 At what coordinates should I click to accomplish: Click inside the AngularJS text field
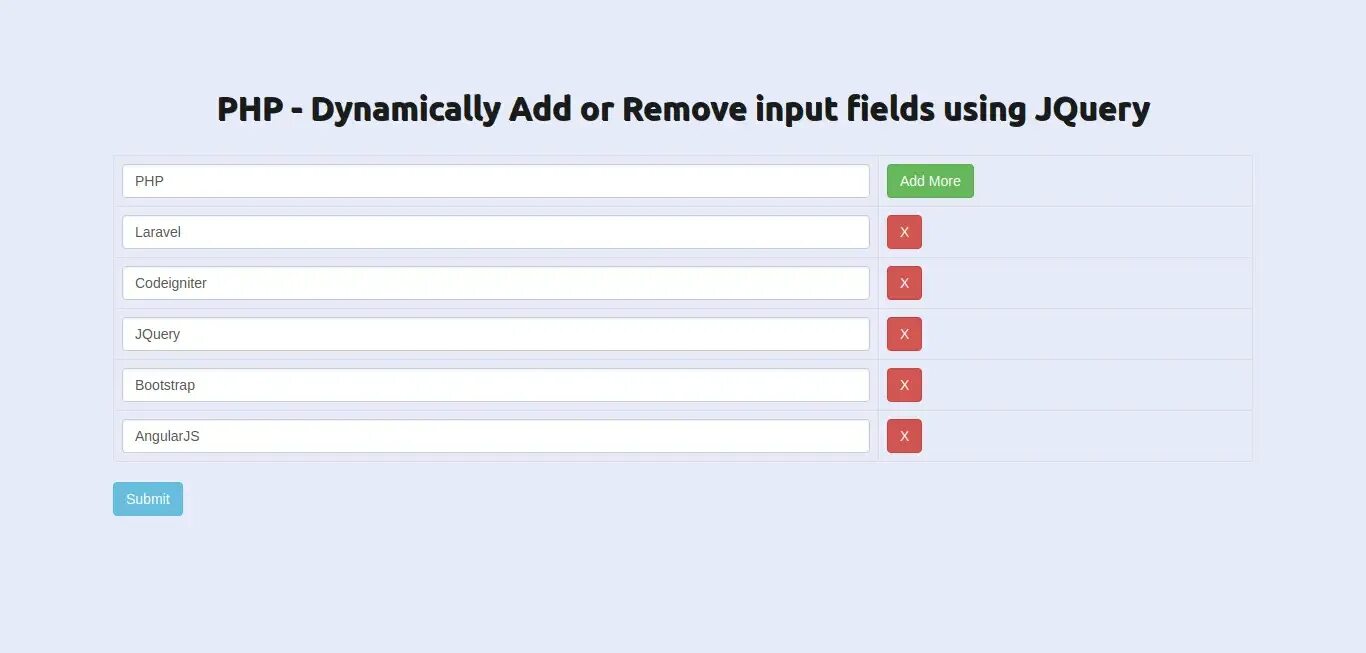[x=496, y=436]
